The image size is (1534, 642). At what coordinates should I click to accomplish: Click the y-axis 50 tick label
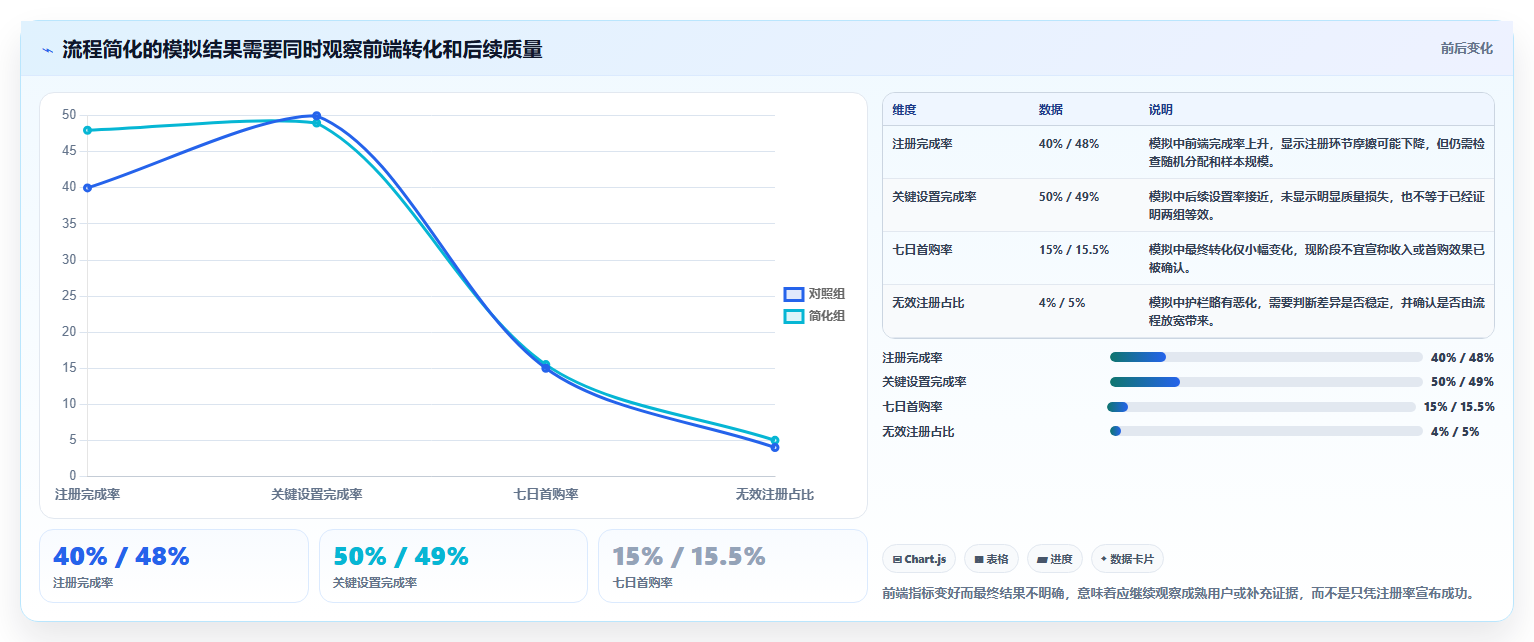(x=69, y=115)
